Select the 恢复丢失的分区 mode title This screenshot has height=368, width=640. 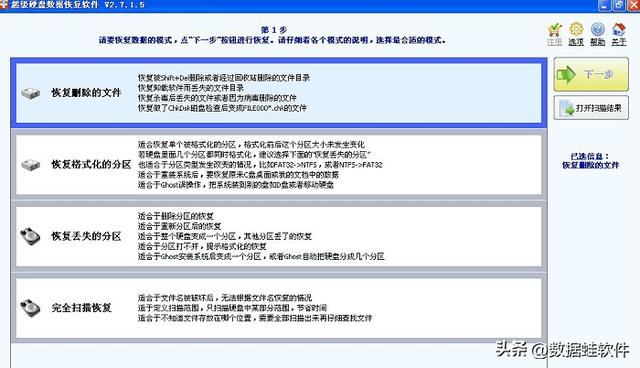[x=86, y=236]
